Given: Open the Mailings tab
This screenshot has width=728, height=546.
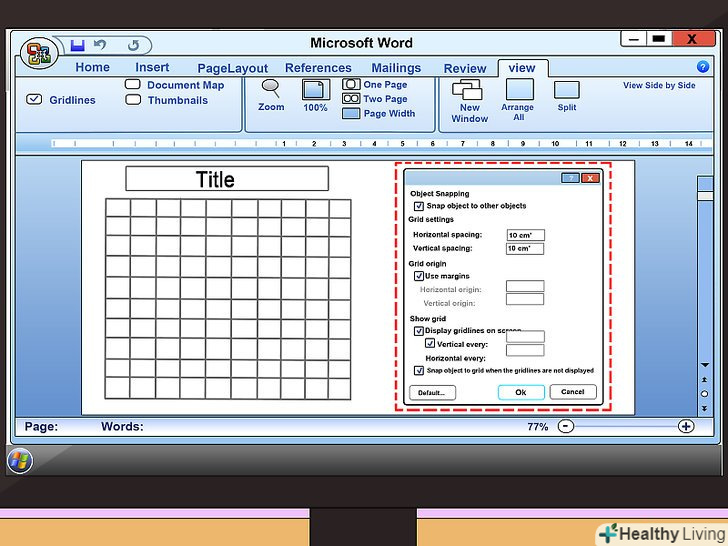Looking at the screenshot, I should click(396, 68).
